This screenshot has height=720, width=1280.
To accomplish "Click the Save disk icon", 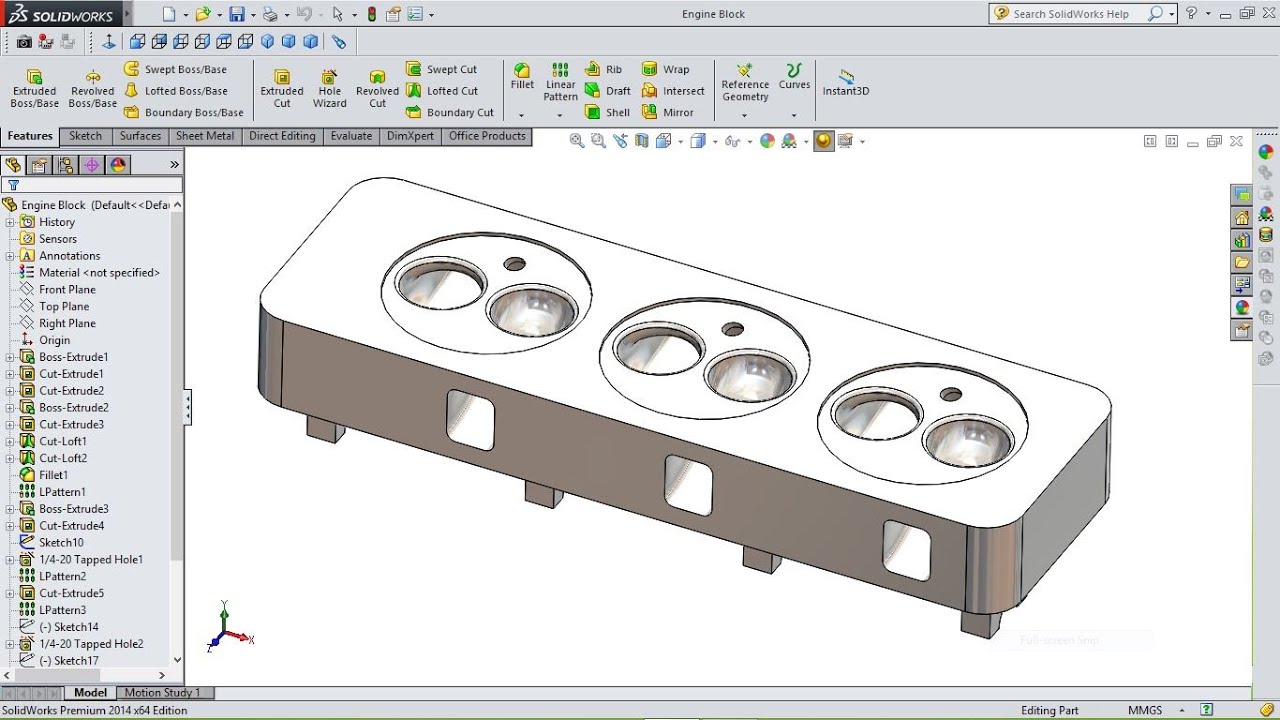I will (237, 14).
